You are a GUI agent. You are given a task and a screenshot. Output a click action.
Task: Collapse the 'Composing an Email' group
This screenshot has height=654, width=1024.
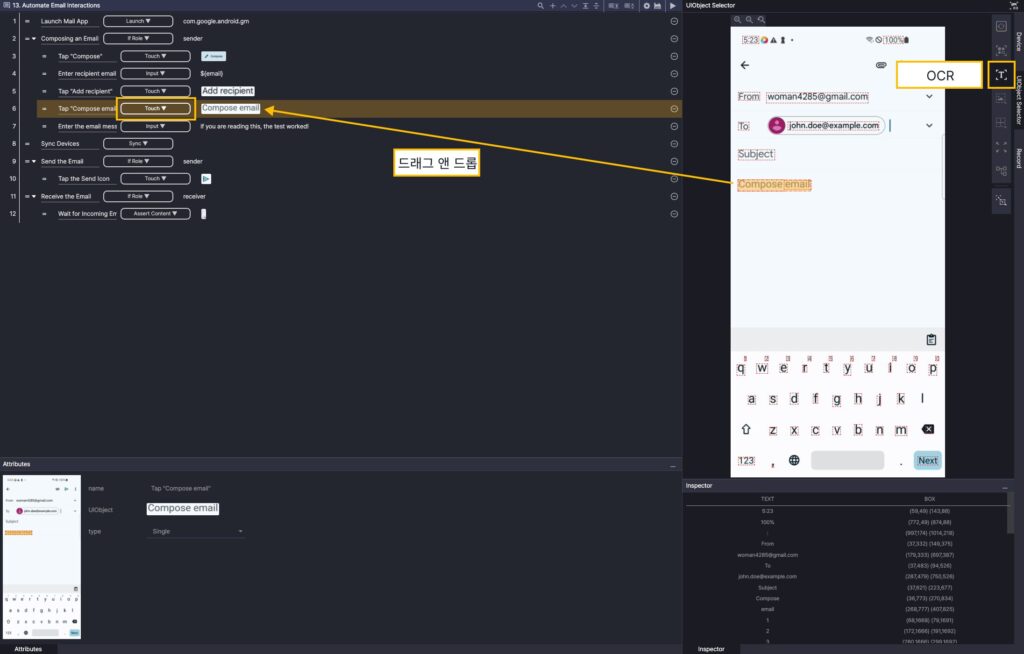34,39
